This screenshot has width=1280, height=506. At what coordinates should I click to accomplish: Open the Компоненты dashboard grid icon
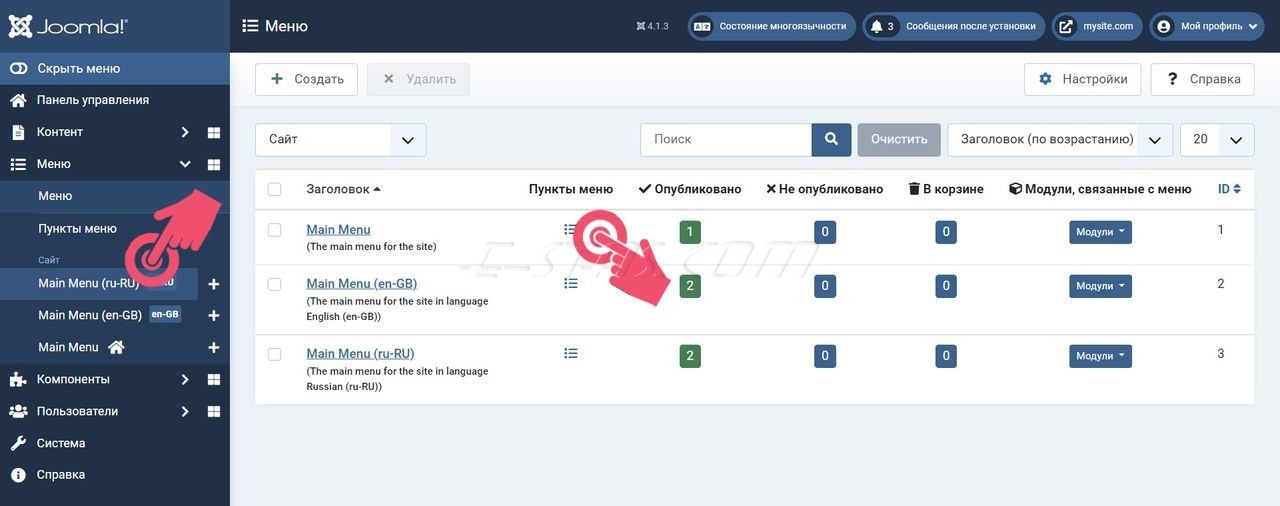214,380
